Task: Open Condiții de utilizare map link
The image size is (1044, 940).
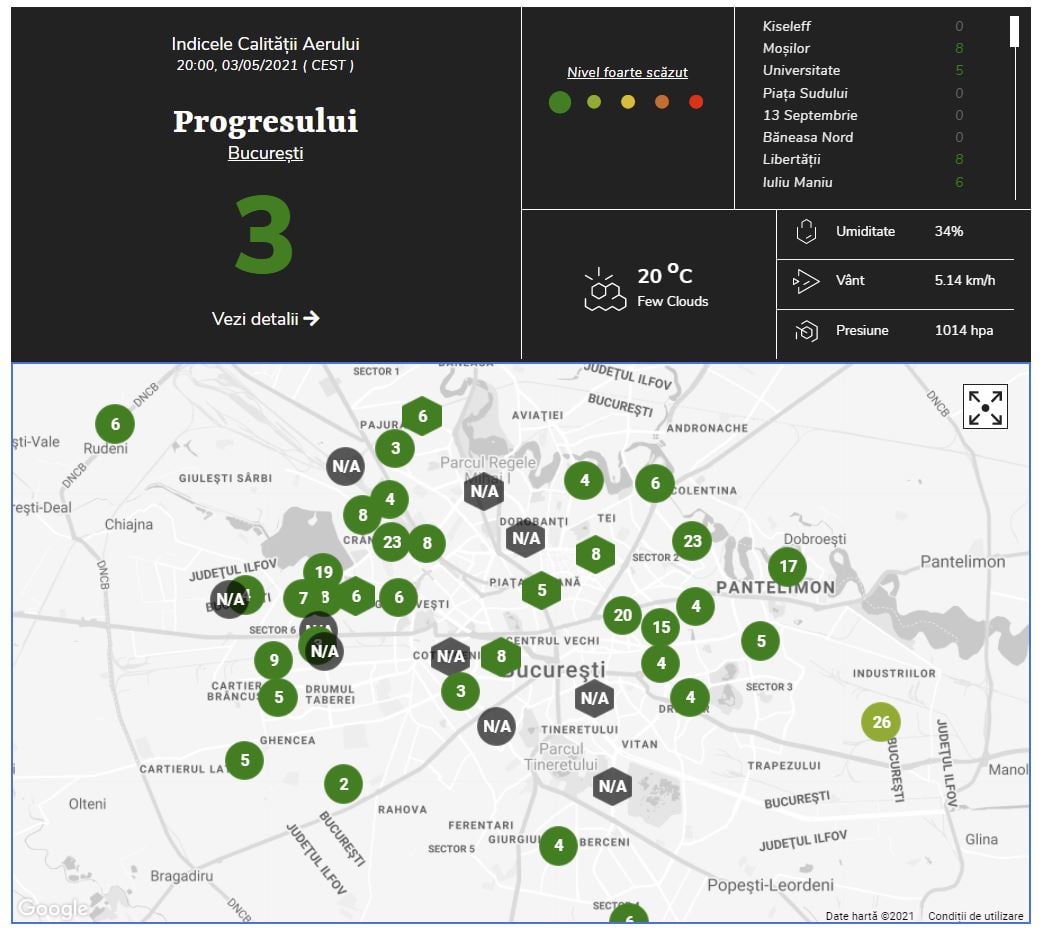Action: coord(975,916)
